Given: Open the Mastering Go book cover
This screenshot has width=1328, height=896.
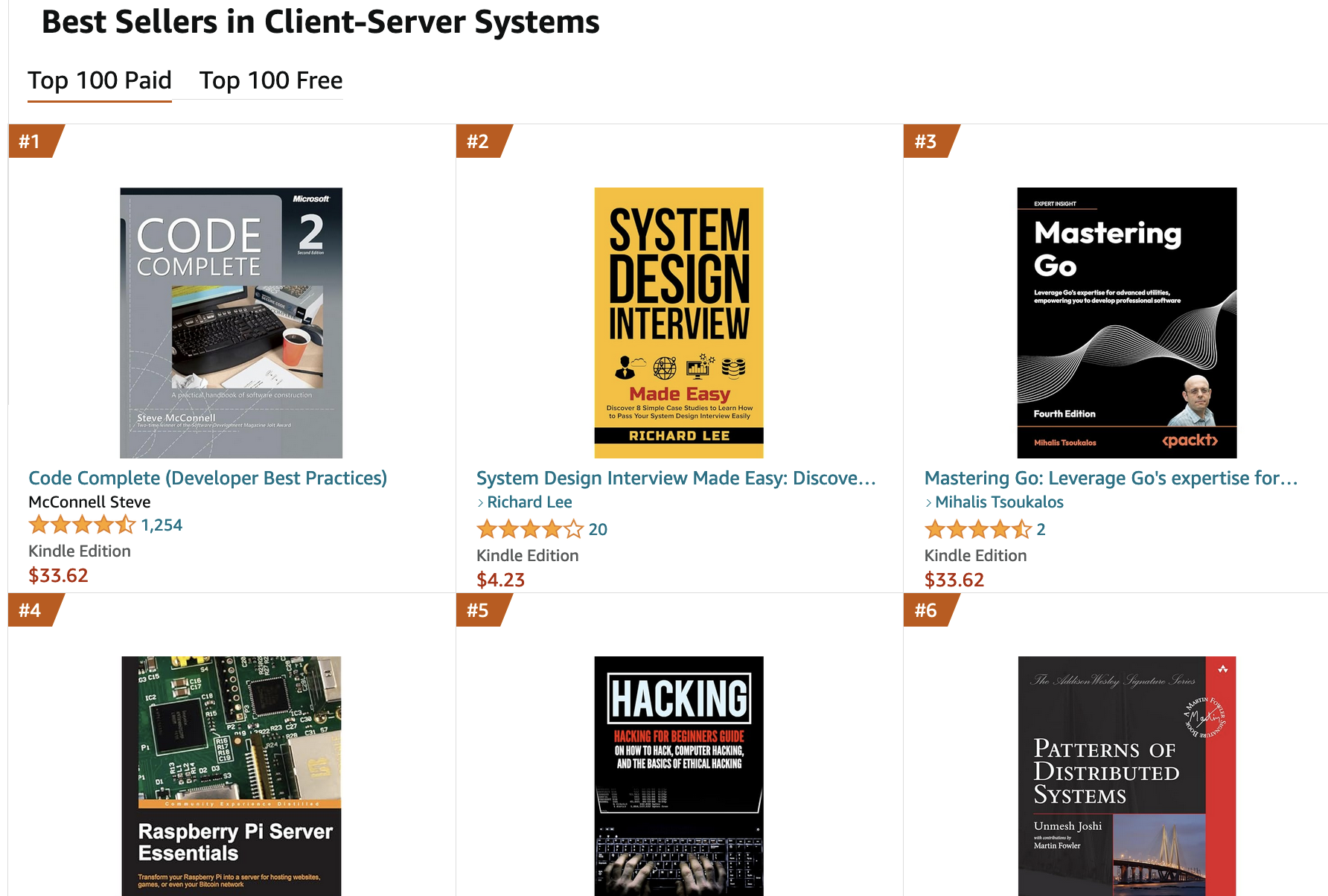Looking at the screenshot, I should point(1127,323).
